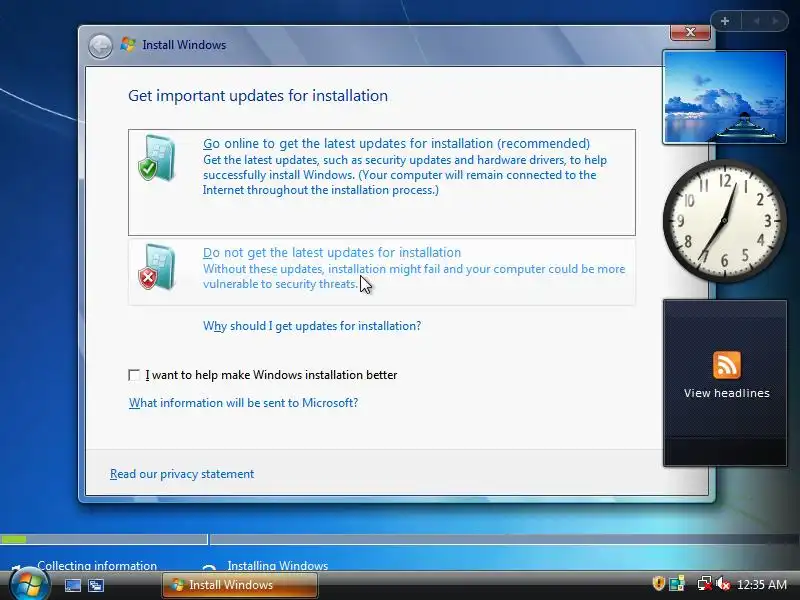Check 'I want to help make Windows installation better'

tap(134, 376)
